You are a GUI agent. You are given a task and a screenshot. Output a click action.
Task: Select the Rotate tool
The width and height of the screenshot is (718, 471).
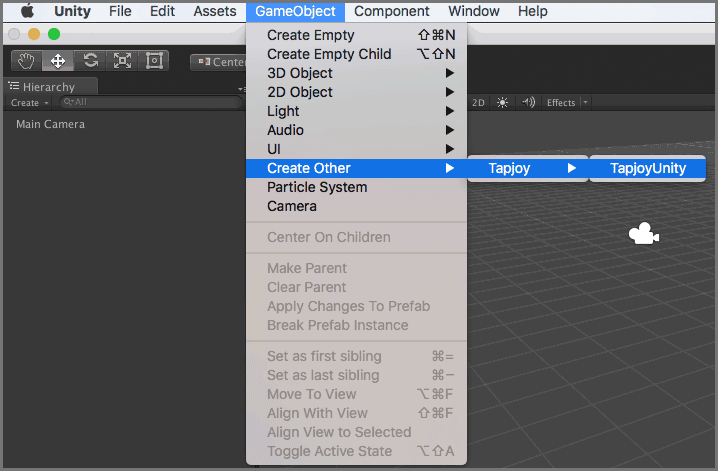pyautogui.click(x=90, y=61)
